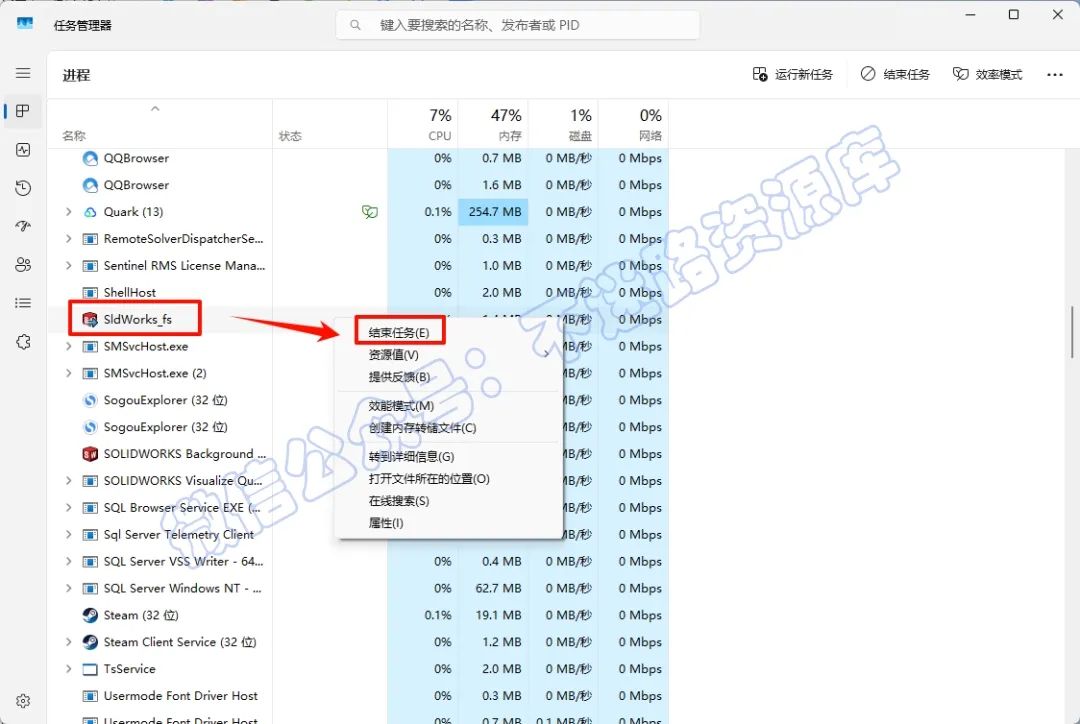Click the first SogouExplorer process icon
The height and width of the screenshot is (724, 1080).
[90, 400]
